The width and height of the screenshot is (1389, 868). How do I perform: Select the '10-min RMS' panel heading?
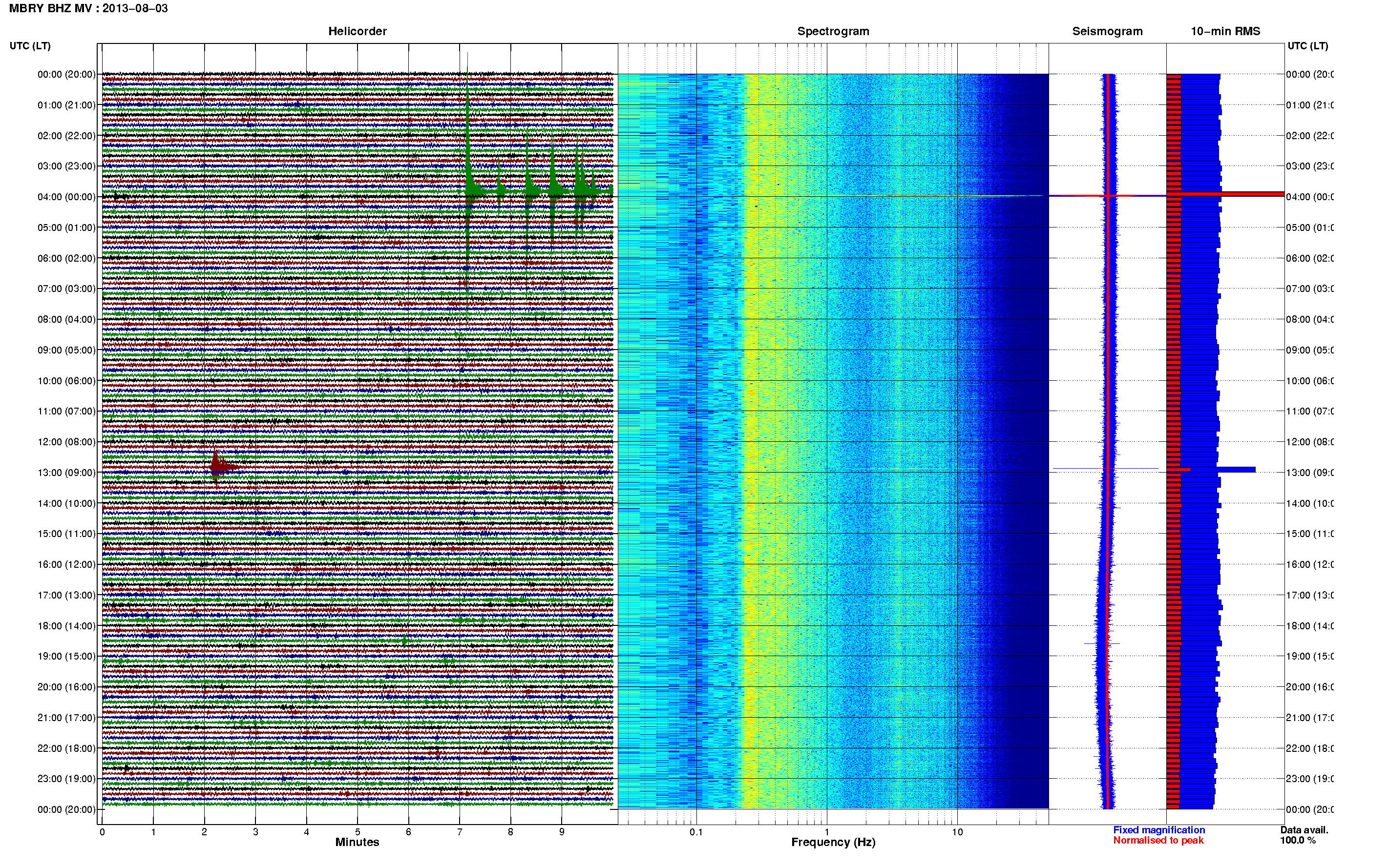[1225, 31]
